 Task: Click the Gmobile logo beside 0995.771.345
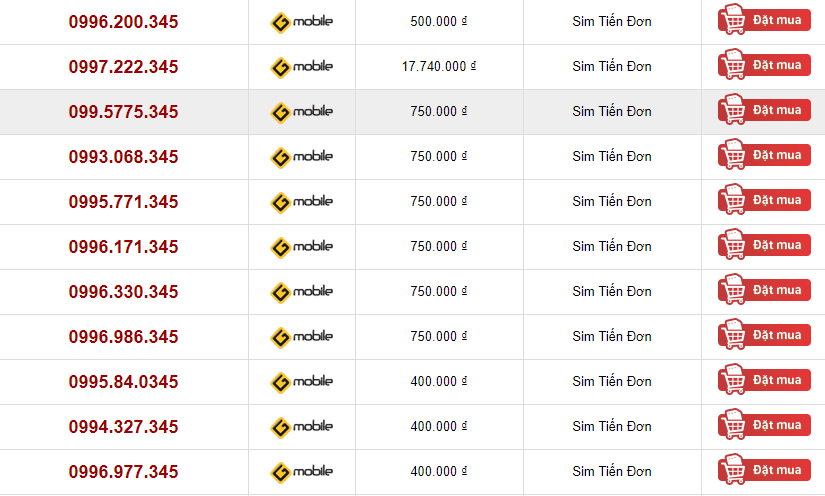pos(301,203)
